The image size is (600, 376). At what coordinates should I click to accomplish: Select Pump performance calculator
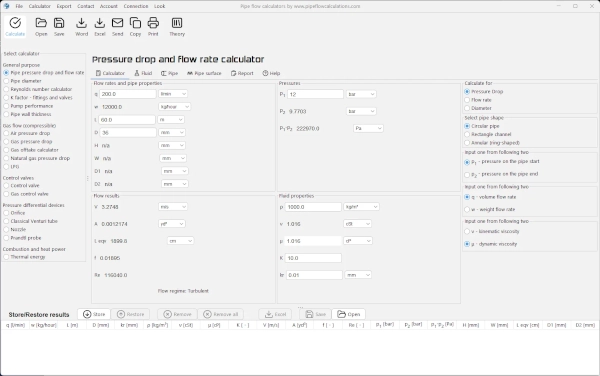[28, 106]
